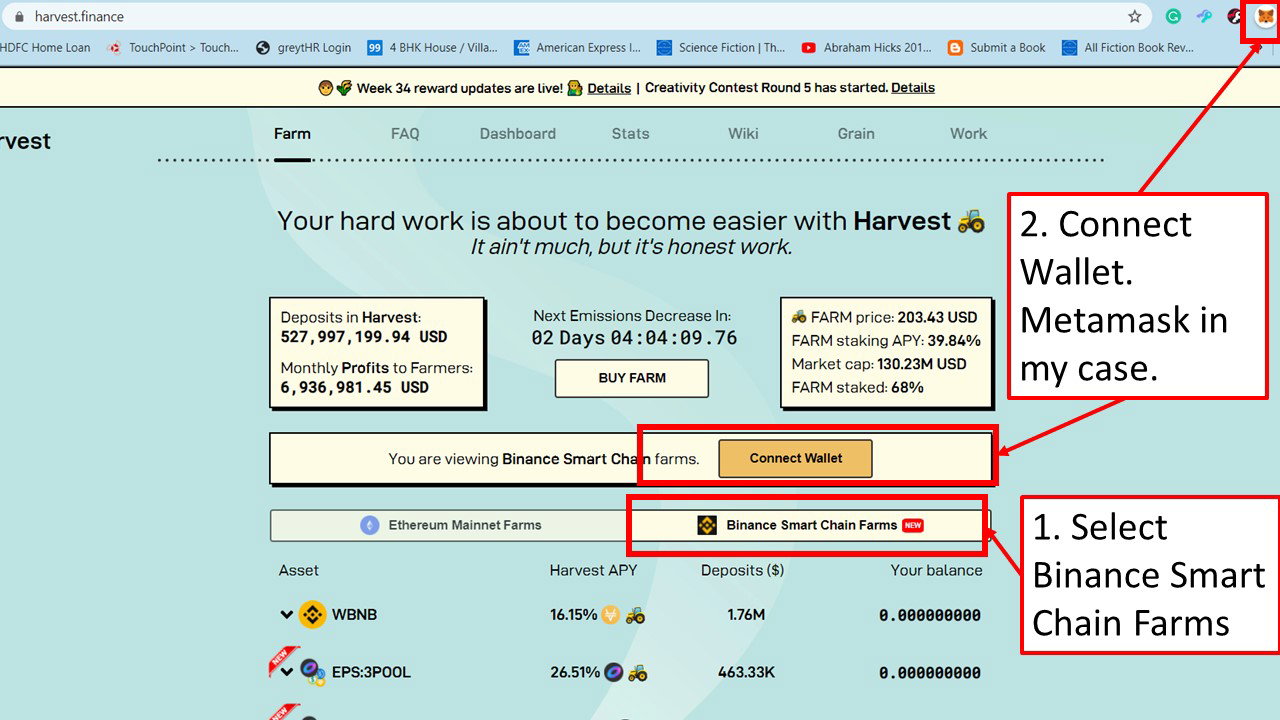Go to the Farm nav tab
Screen dimensions: 1280x720
(x=292, y=134)
